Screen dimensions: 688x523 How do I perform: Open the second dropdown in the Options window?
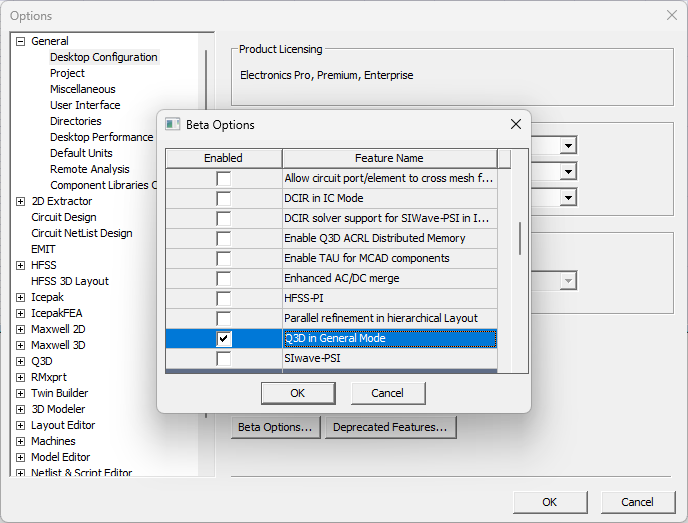click(x=568, y=172)
